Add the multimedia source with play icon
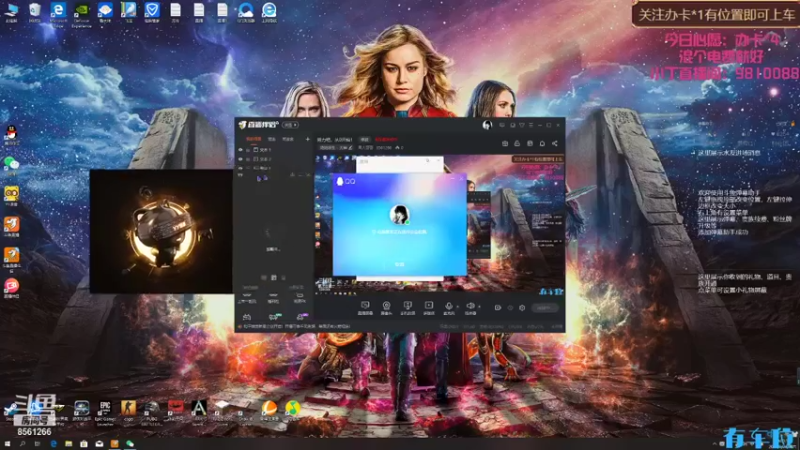Screen dimensions: 800x450 pyautogui.click(x=429, y=307)
